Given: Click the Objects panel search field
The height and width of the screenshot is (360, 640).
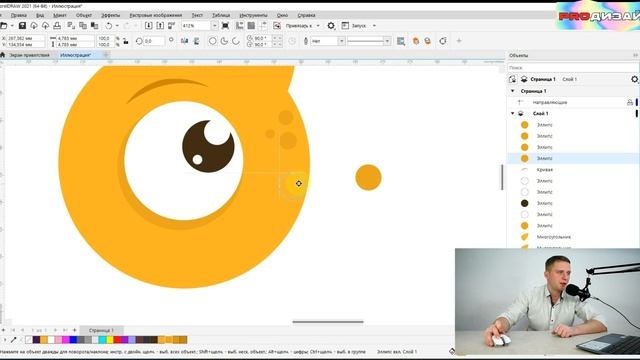Looking at the screenshot, I should click(573, 67).
